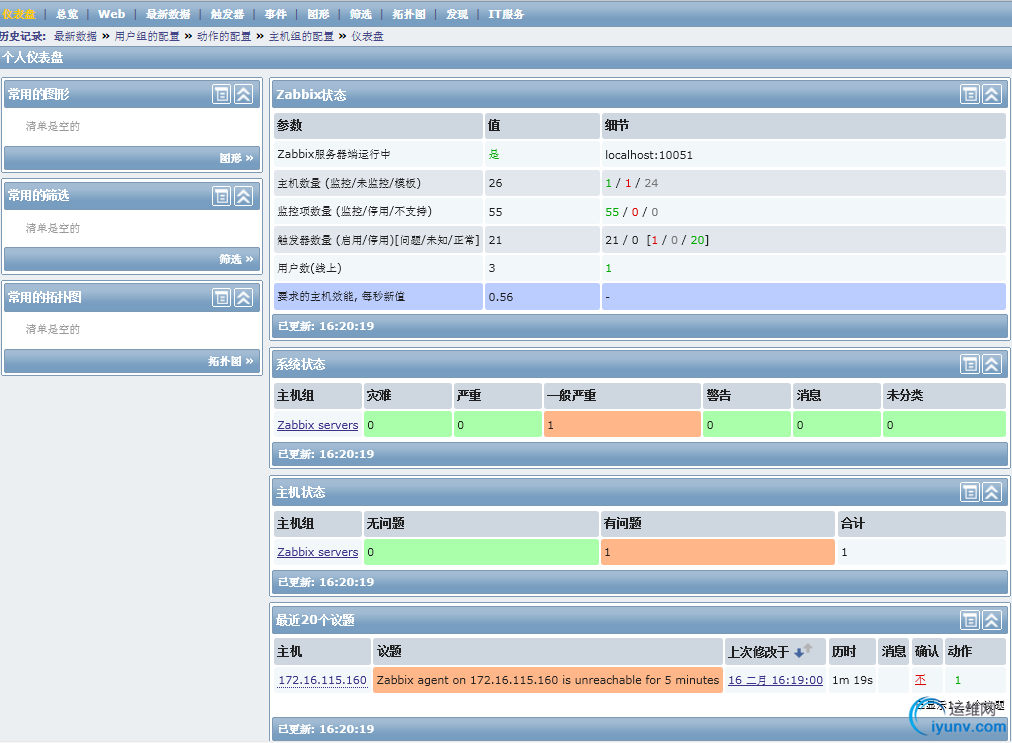Click the 否 acknowledgement link
The height and width of the screenshot is (743, 1012).
click(x=920, y=680)
